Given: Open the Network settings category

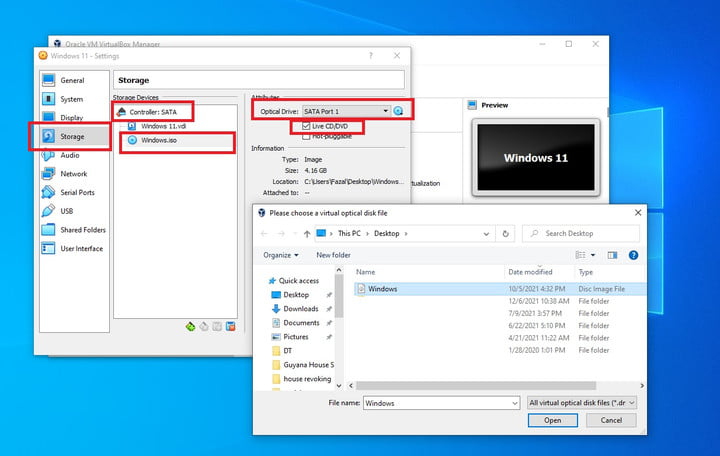Looking at the screenshot, I should click(x=74, y=174).
